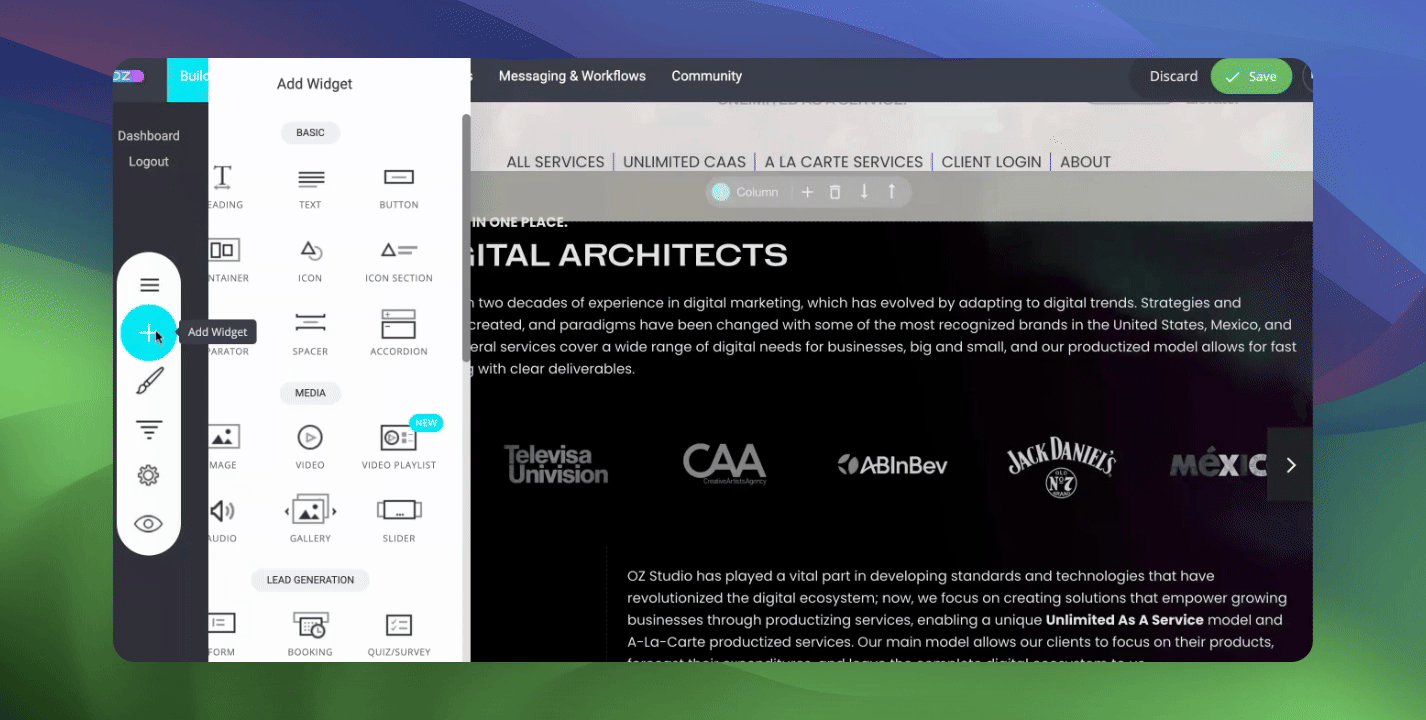The height and width of the screenshot is (720, 1426).
Task: Pick the Audio widget
Action: (223, 520)
